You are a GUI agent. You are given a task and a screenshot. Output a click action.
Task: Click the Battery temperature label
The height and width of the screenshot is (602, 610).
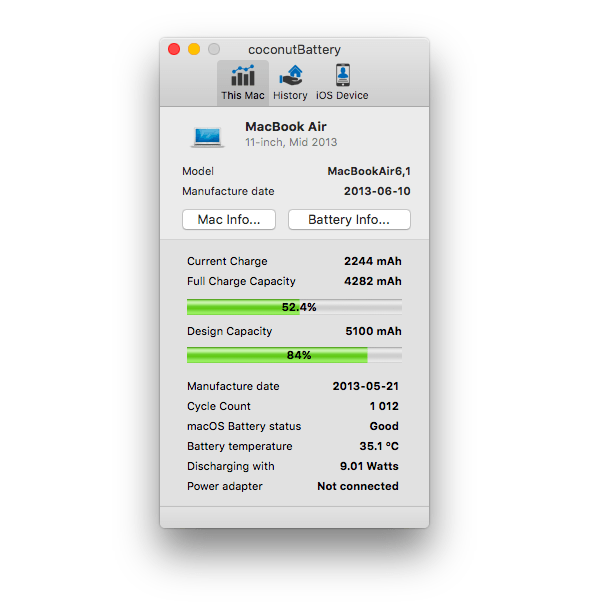point(240,446)
